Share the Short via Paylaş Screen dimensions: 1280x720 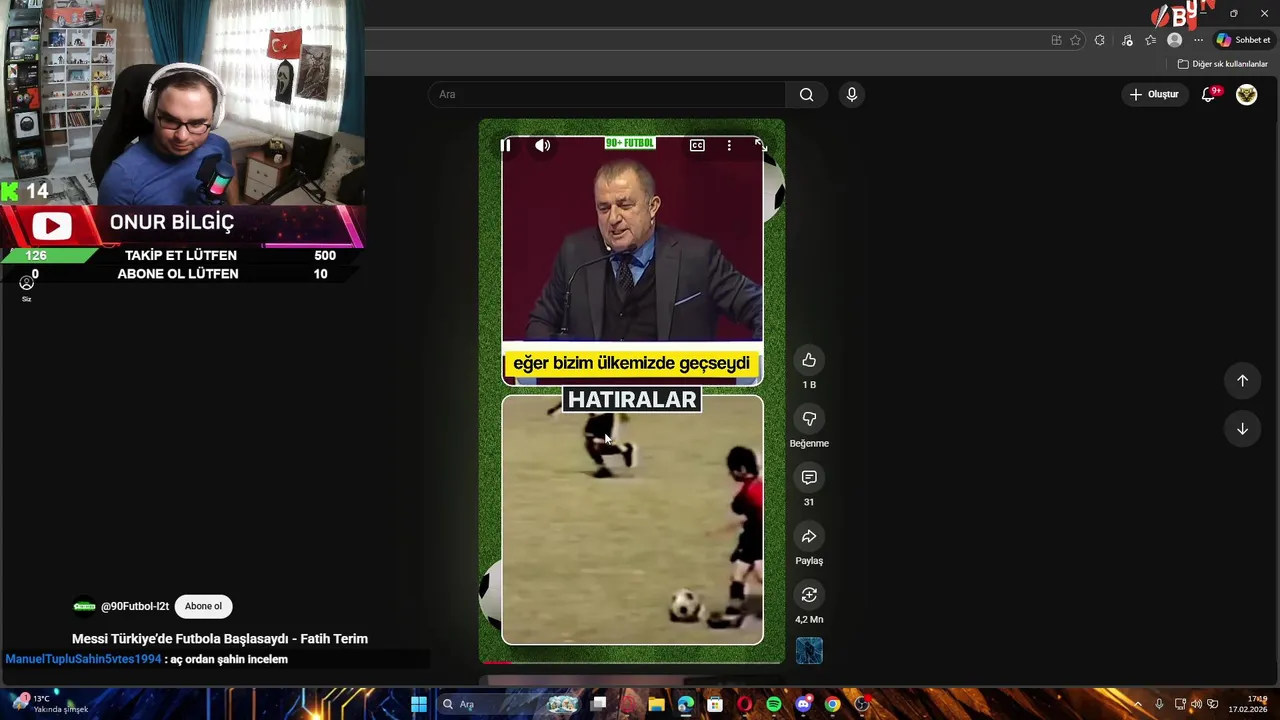[x=809, y=537]
